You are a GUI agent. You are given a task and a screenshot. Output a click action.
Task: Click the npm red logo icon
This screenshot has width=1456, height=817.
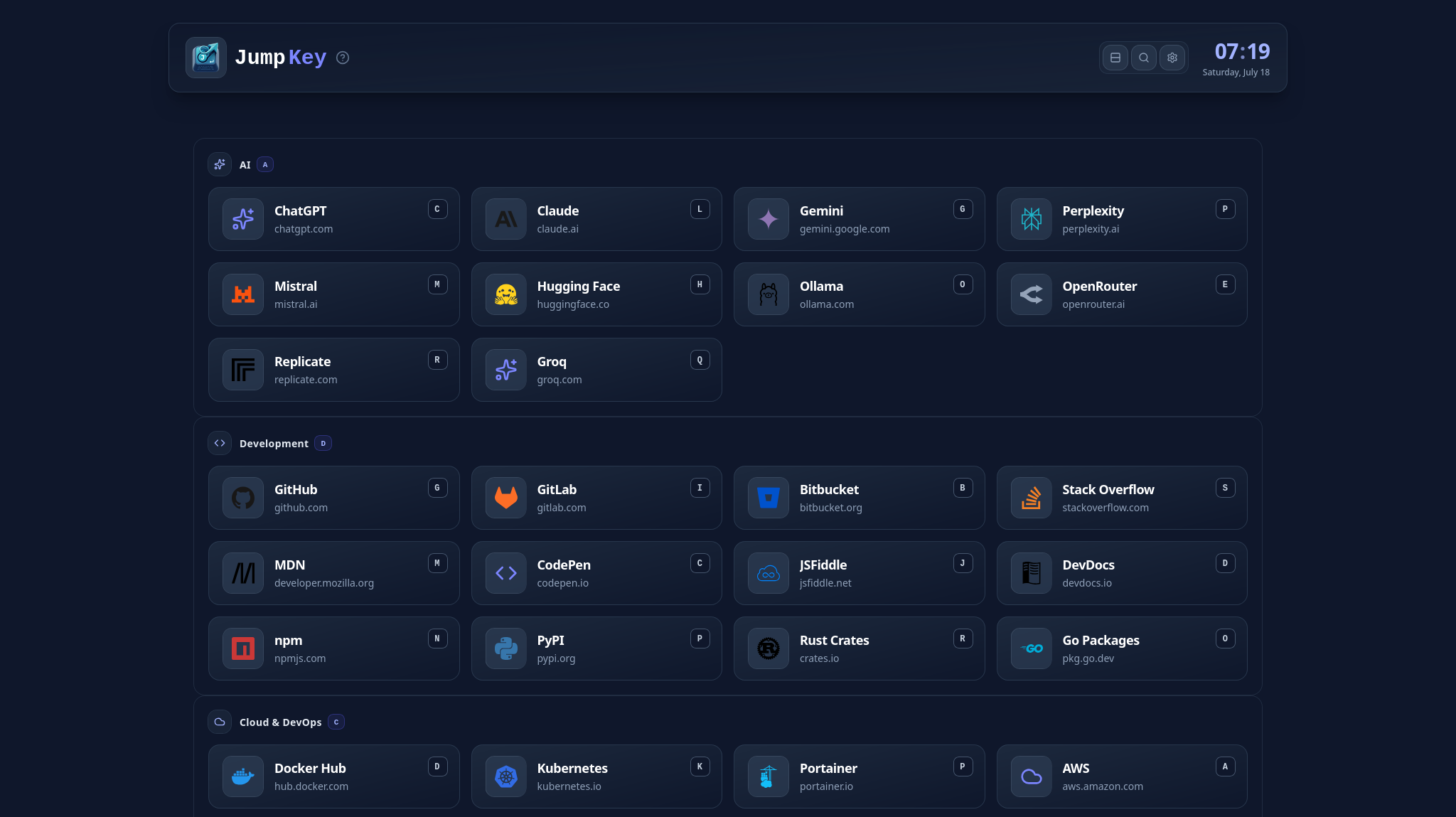click(243, 648)
